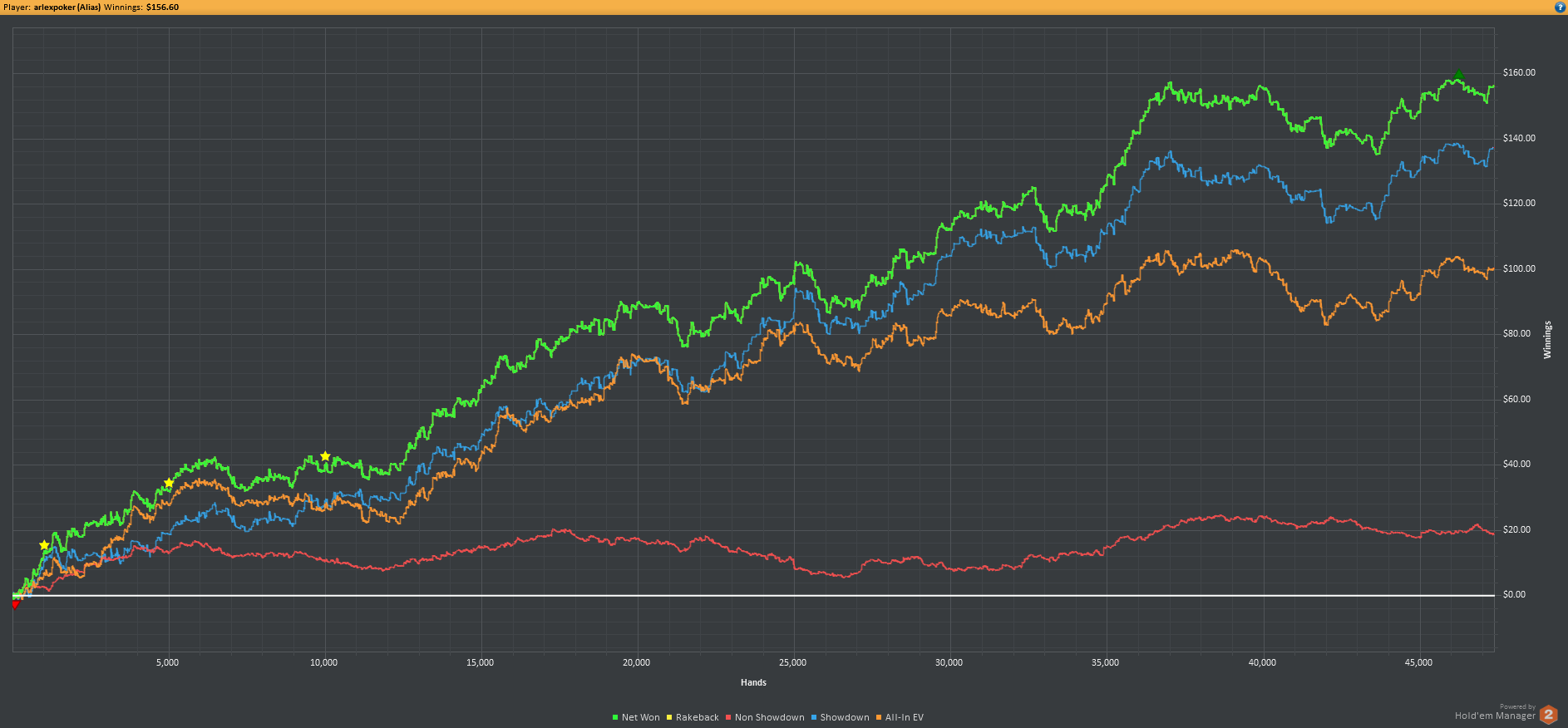Click the $40.00 axis label
1568x728 pixels.
pyautogui.click(x=1516, y=464)
